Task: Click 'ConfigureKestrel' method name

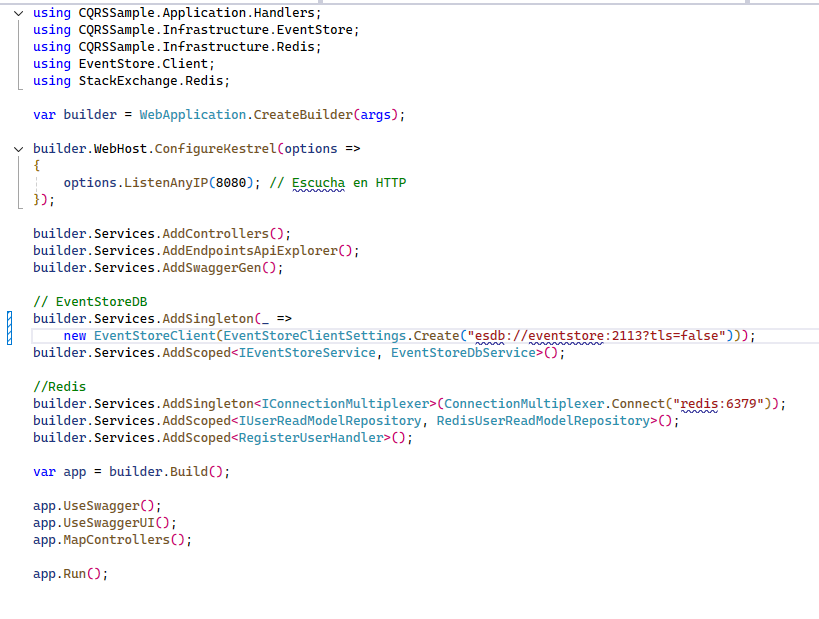Action: pyautogui.click(x=215, y=149)
